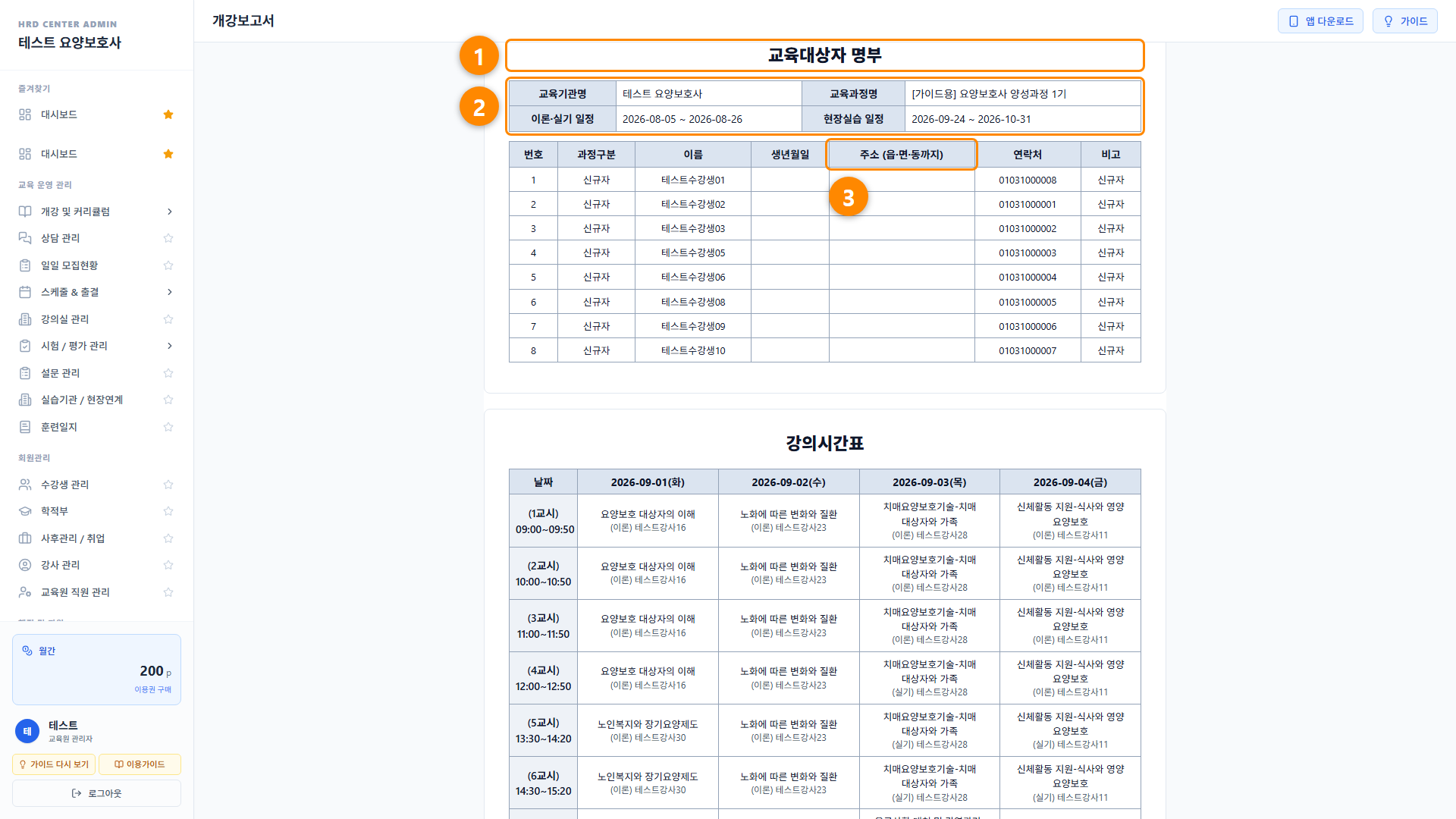Toggle the favorite star for 훈련일지

tap(168, 427)
